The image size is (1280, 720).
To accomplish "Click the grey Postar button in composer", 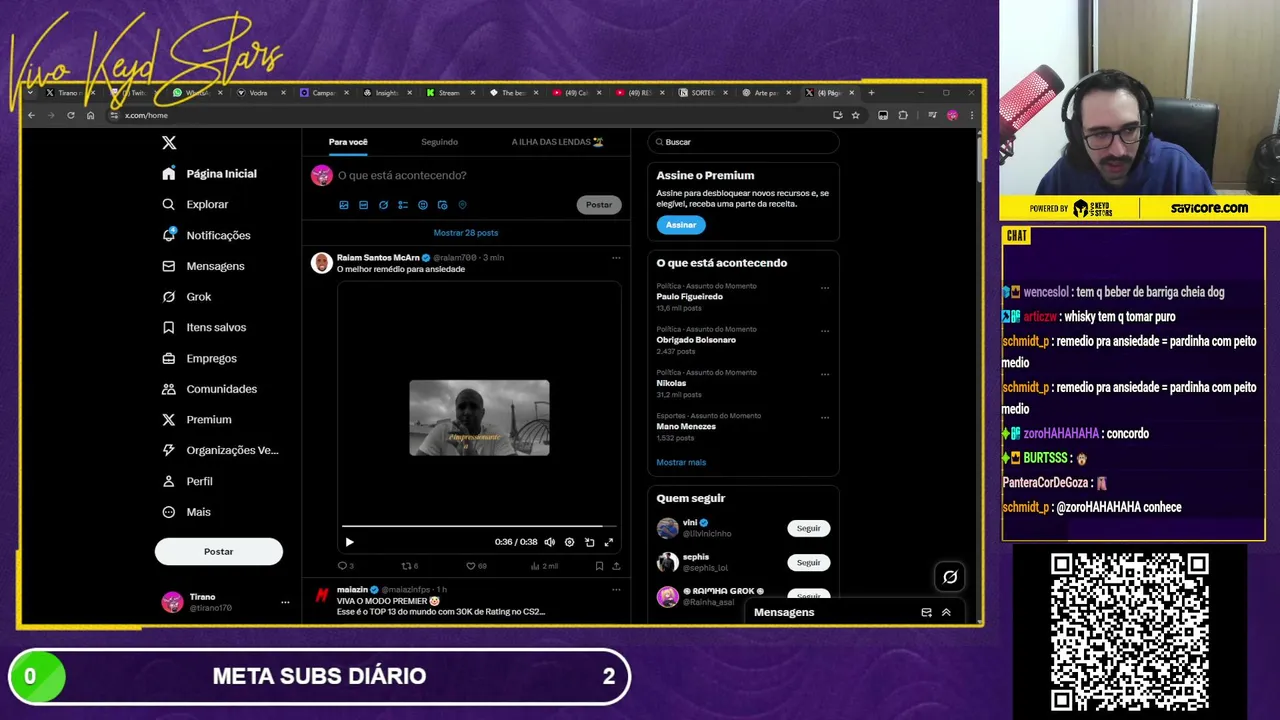I will pyautogui.click(x=599, y=205).
